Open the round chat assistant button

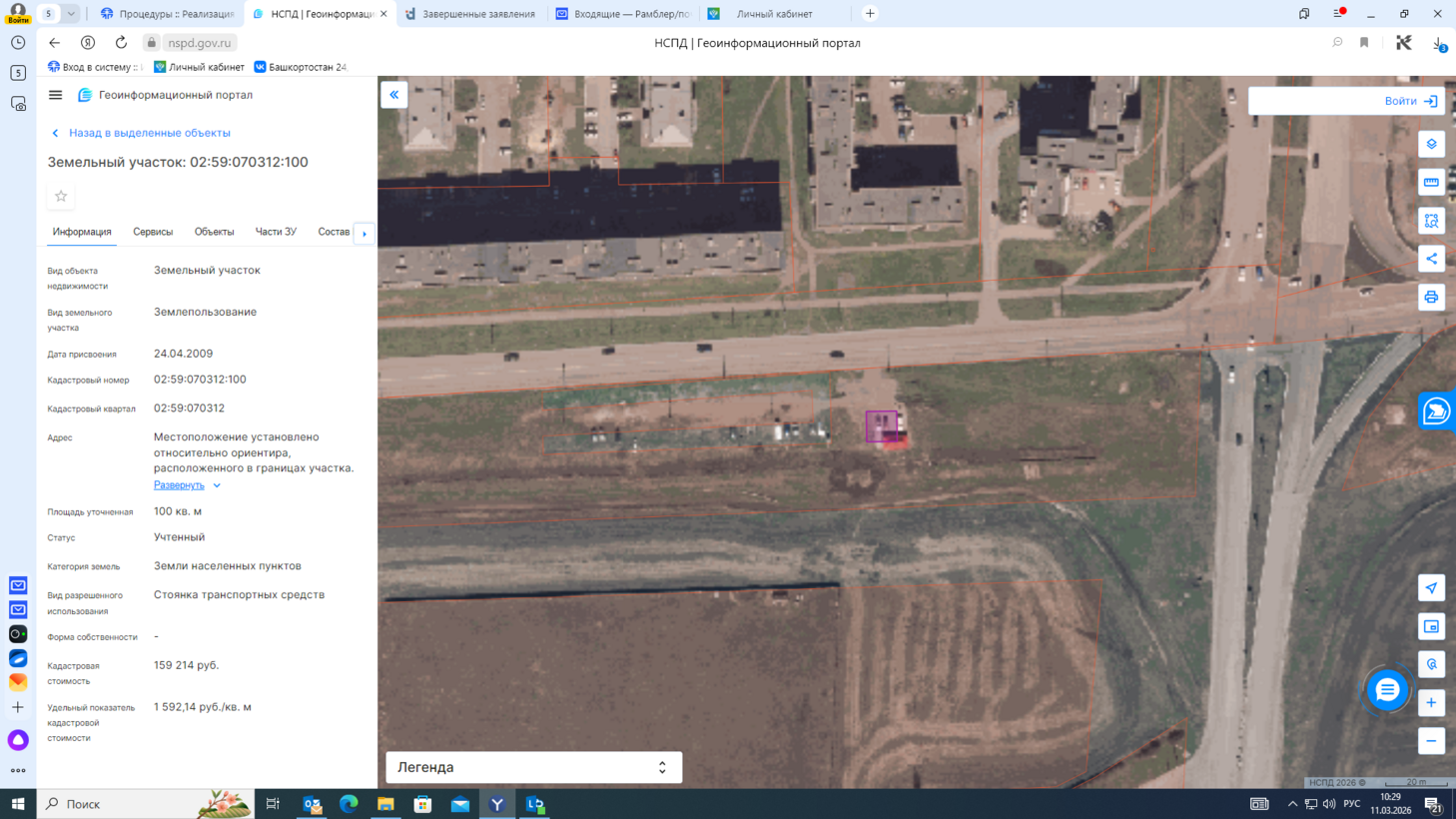[1386, 690]
